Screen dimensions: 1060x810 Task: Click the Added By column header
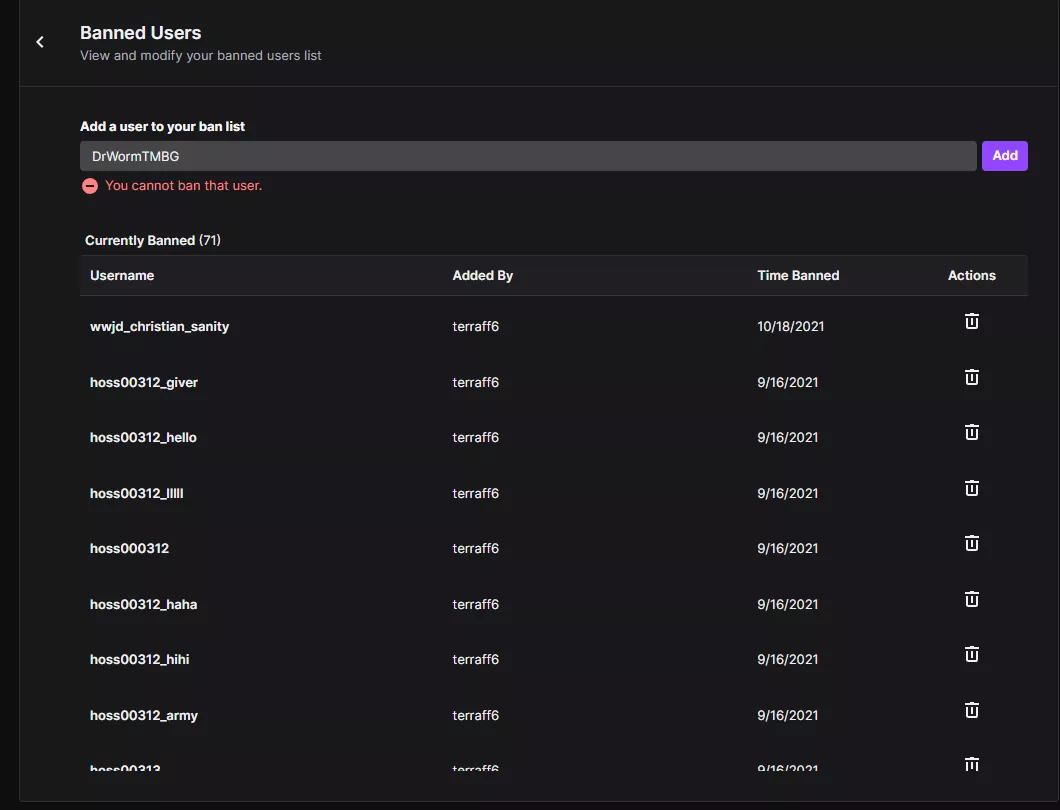tap(483, 275)
